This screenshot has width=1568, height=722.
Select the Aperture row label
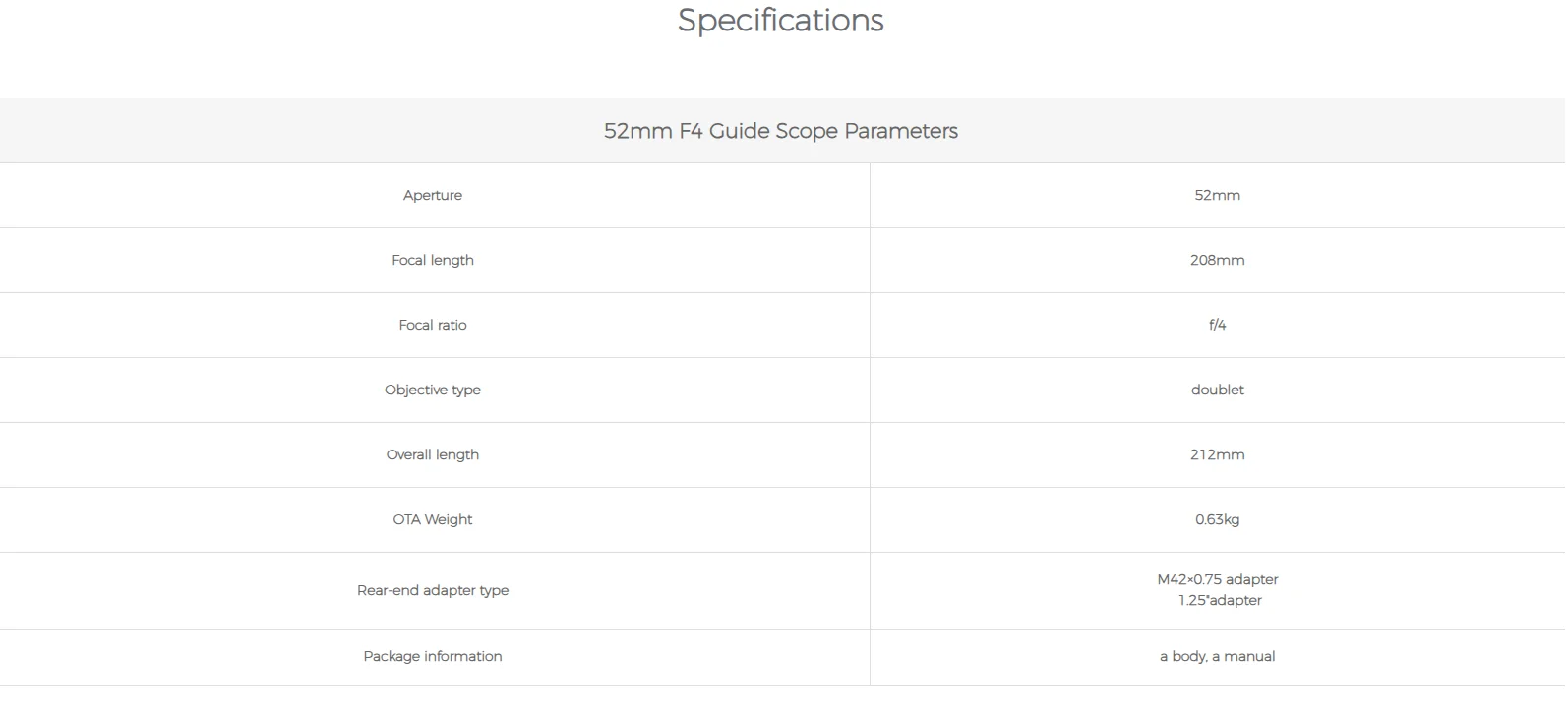point(433,195)
